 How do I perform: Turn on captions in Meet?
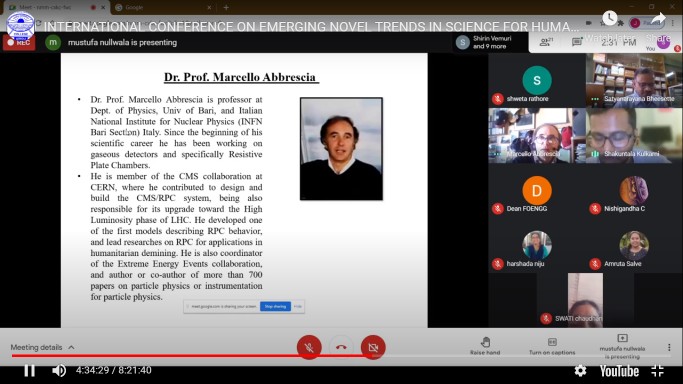(552, 346)
